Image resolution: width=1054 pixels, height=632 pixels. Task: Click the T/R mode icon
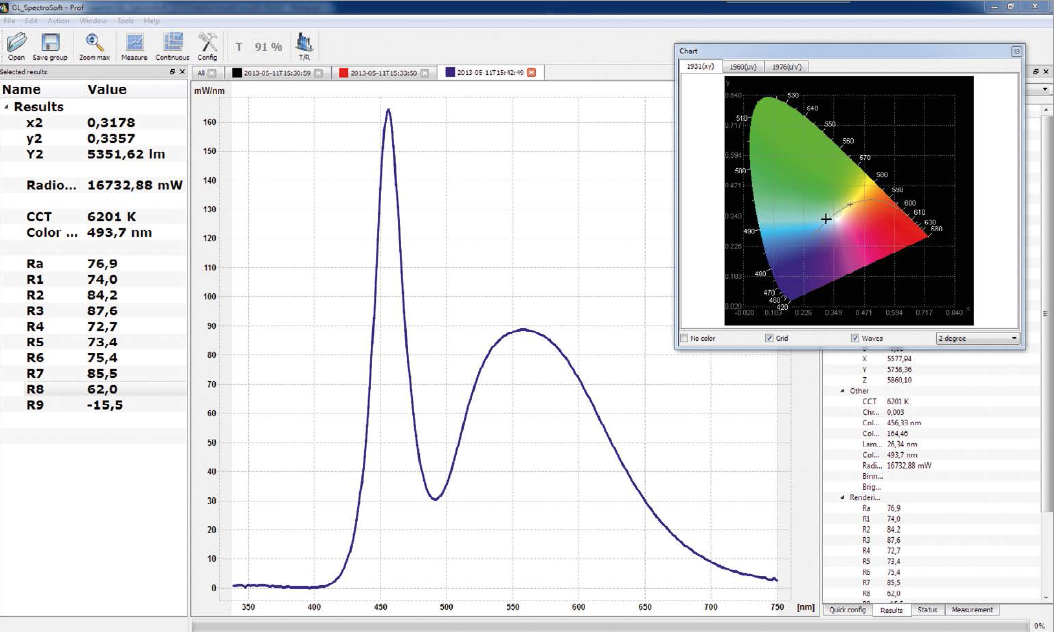click(303, 44)
